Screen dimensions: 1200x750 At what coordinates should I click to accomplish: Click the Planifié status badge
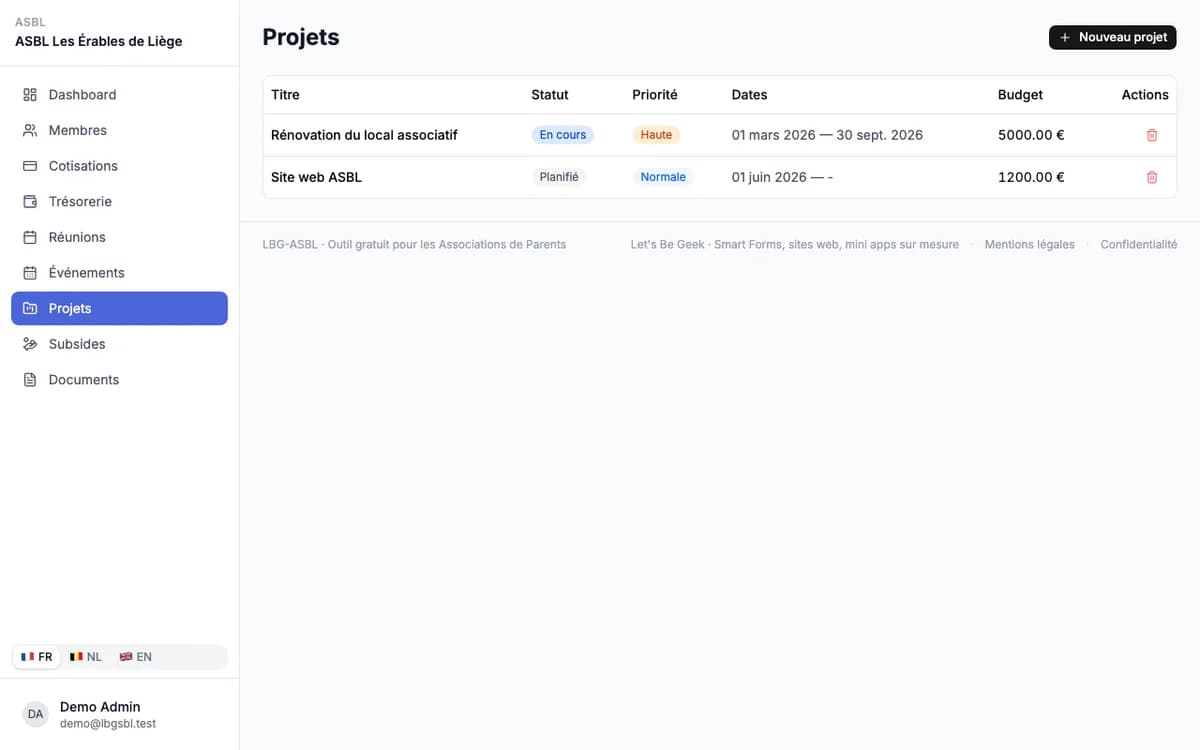tap(558, 177)
